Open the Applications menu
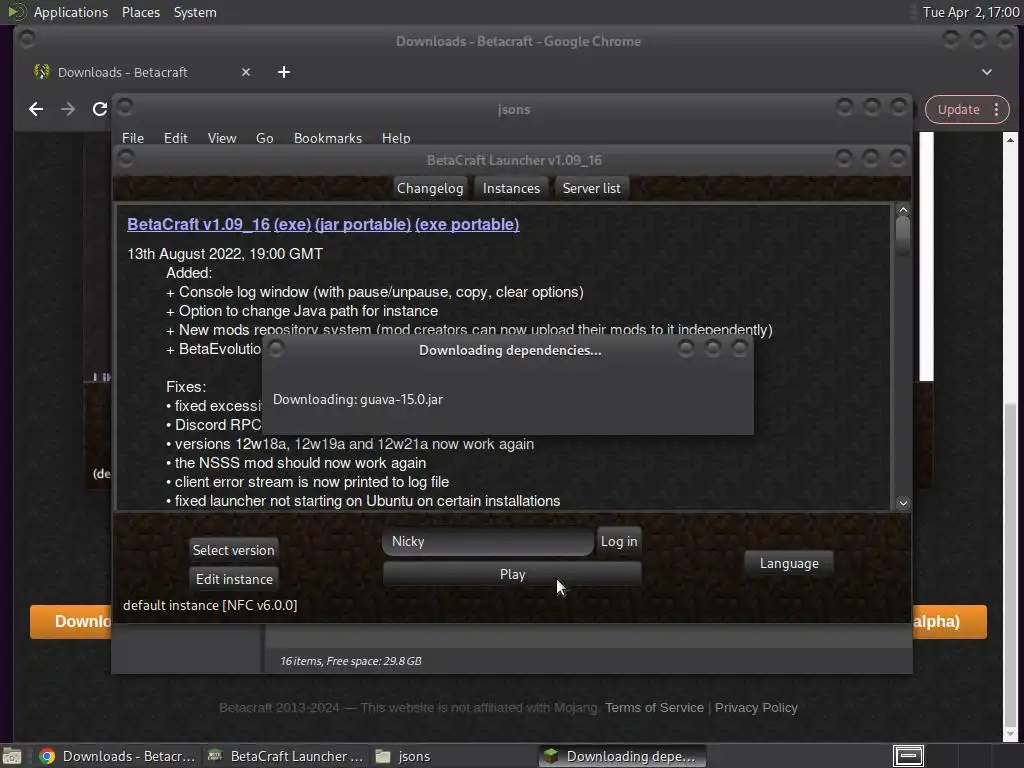The height and width of the screenshot is (768, 1024). point(71,12)
